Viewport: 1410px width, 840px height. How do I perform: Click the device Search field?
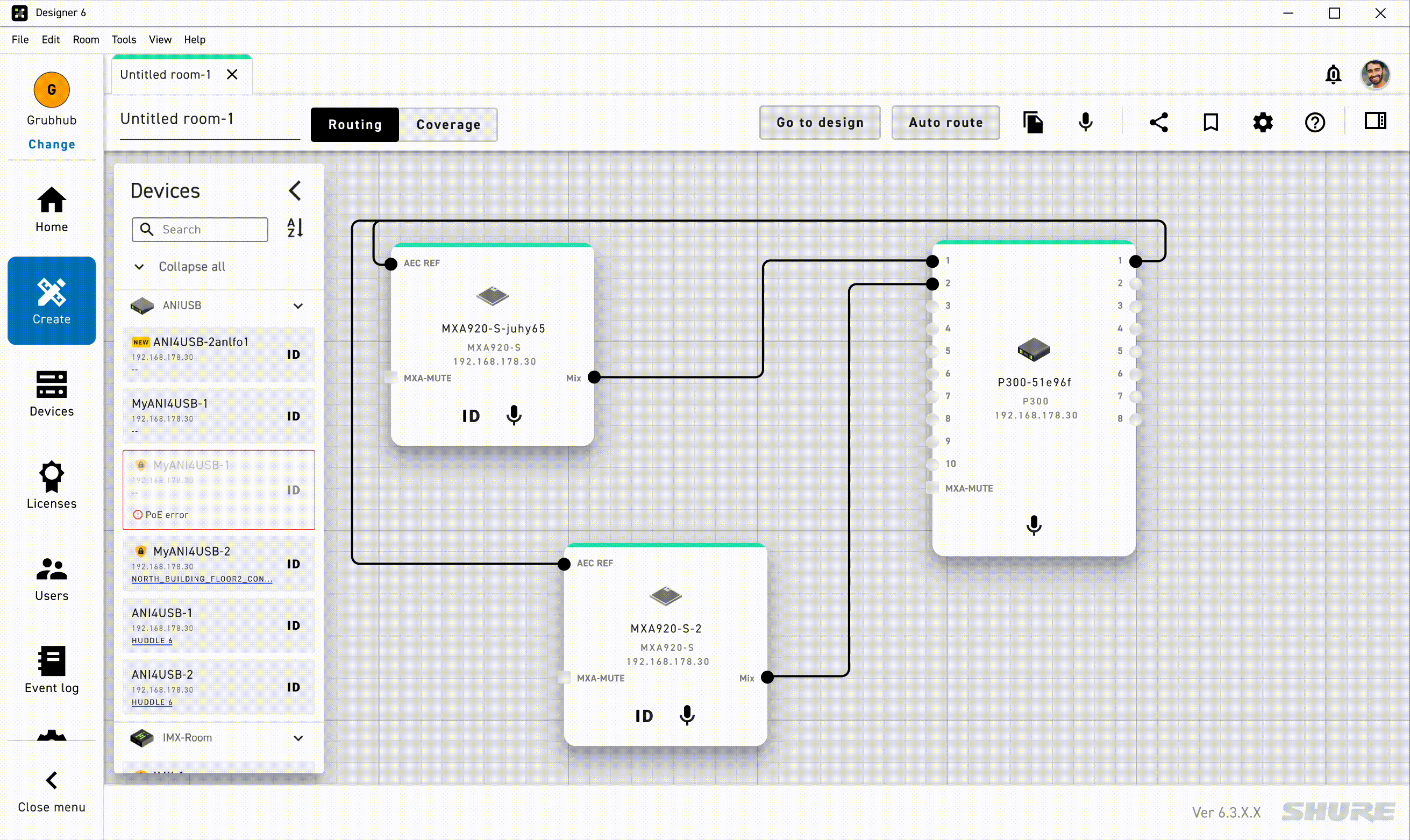(200, 229)
